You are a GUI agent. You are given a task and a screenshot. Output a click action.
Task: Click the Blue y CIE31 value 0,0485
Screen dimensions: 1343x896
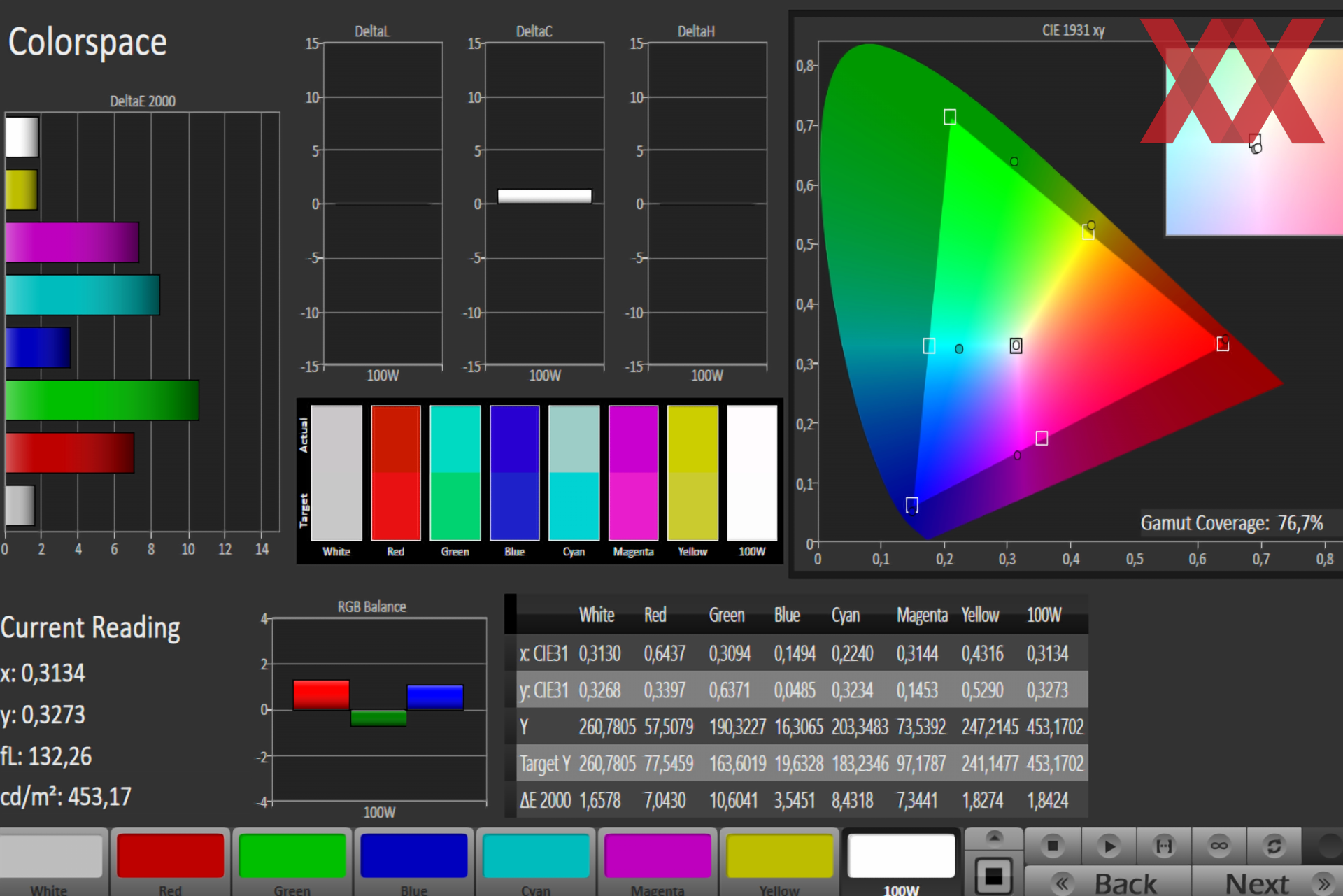click(x=795, y=690)
